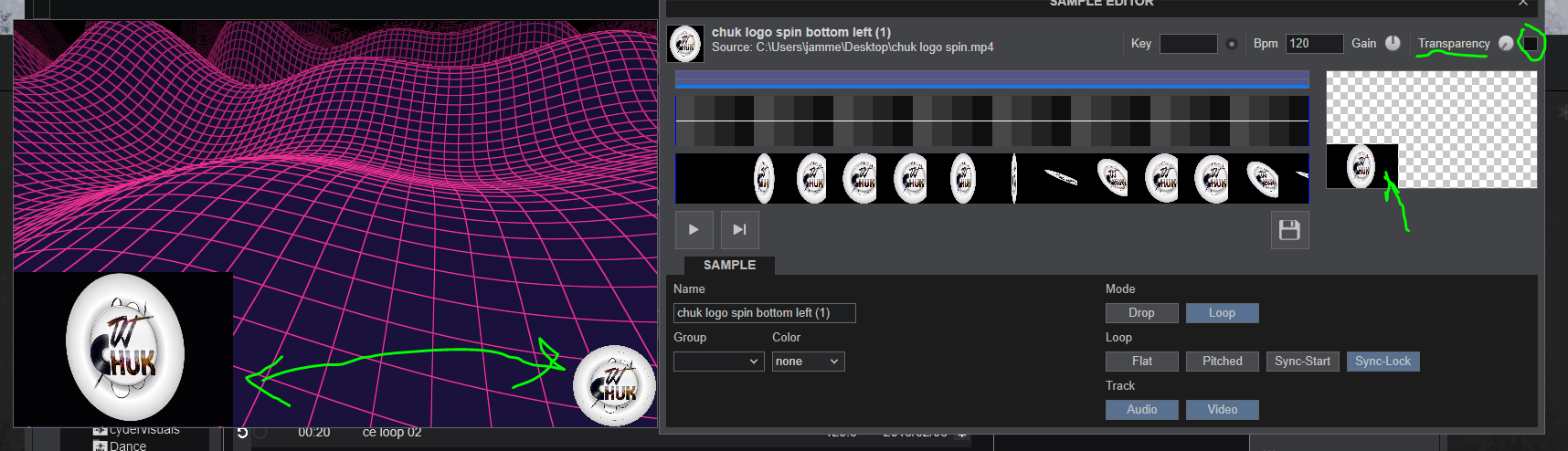Screen dimensions: 1568x451
Task: Choose the Pitched loop option
Action: pos(1222,362)
